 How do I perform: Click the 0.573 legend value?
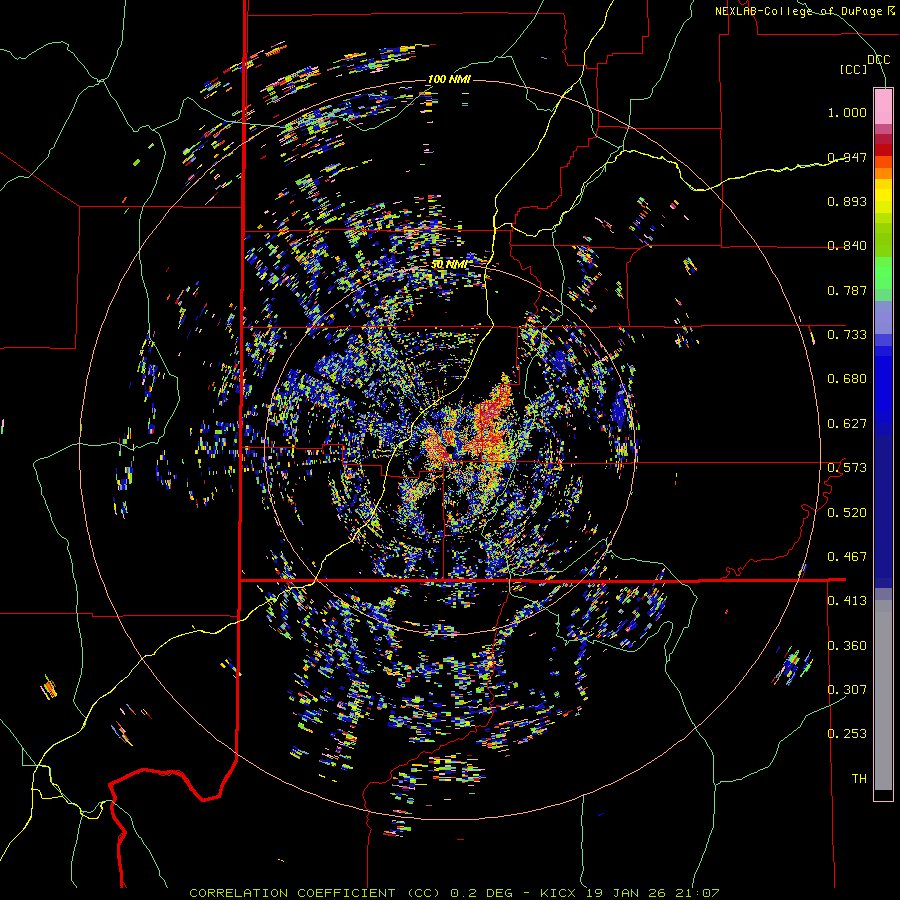(847, 468)
